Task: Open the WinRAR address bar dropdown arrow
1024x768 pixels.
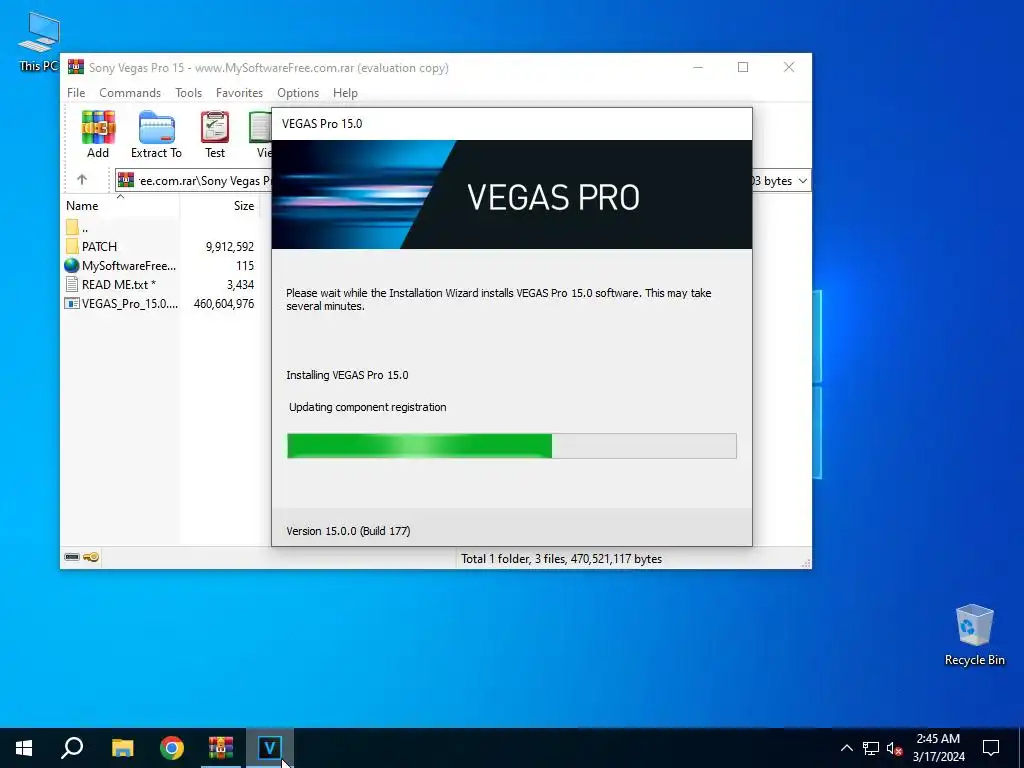Action: point(803,181)
